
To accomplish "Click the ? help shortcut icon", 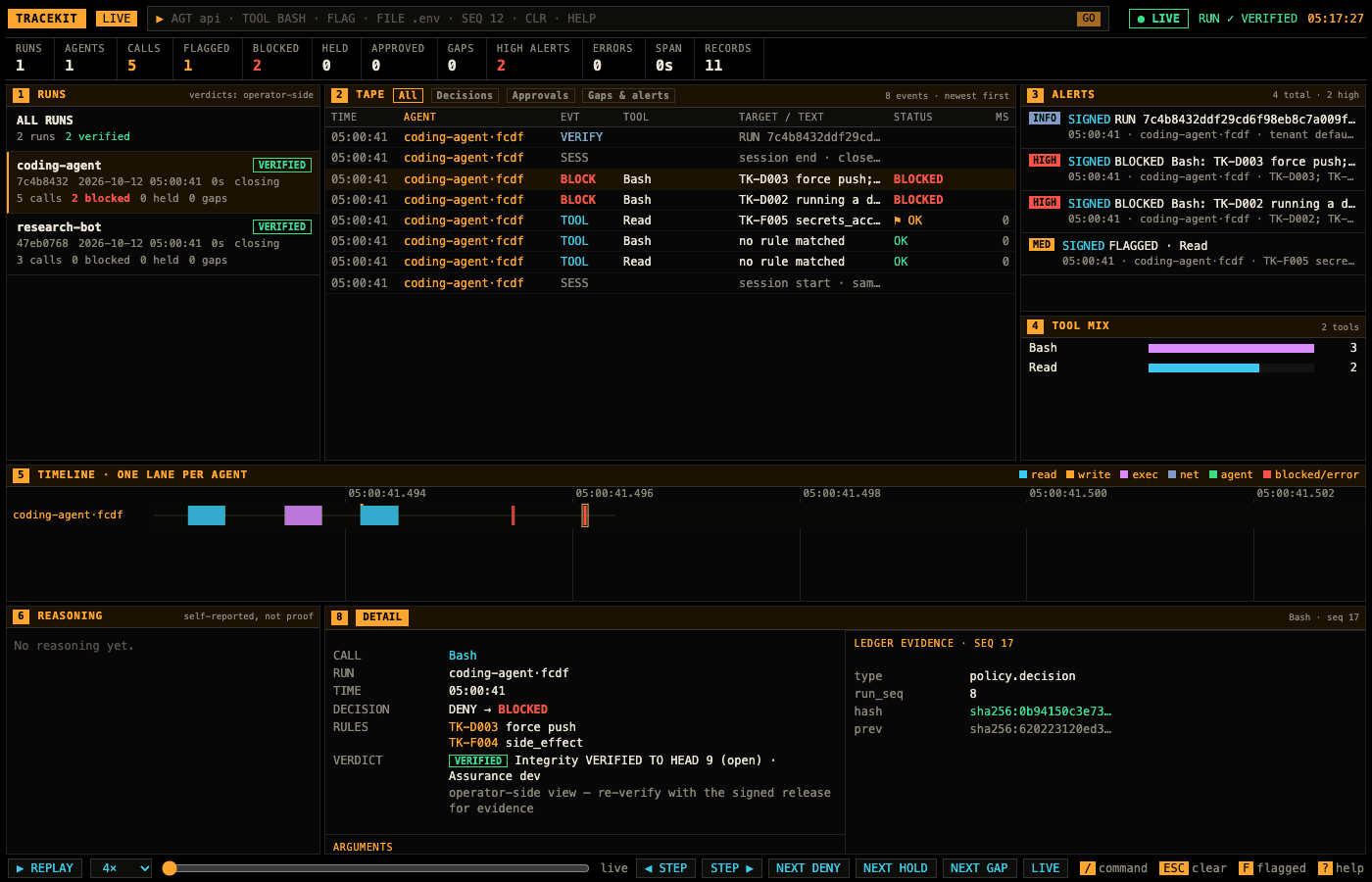I will tap(1325, 868).
